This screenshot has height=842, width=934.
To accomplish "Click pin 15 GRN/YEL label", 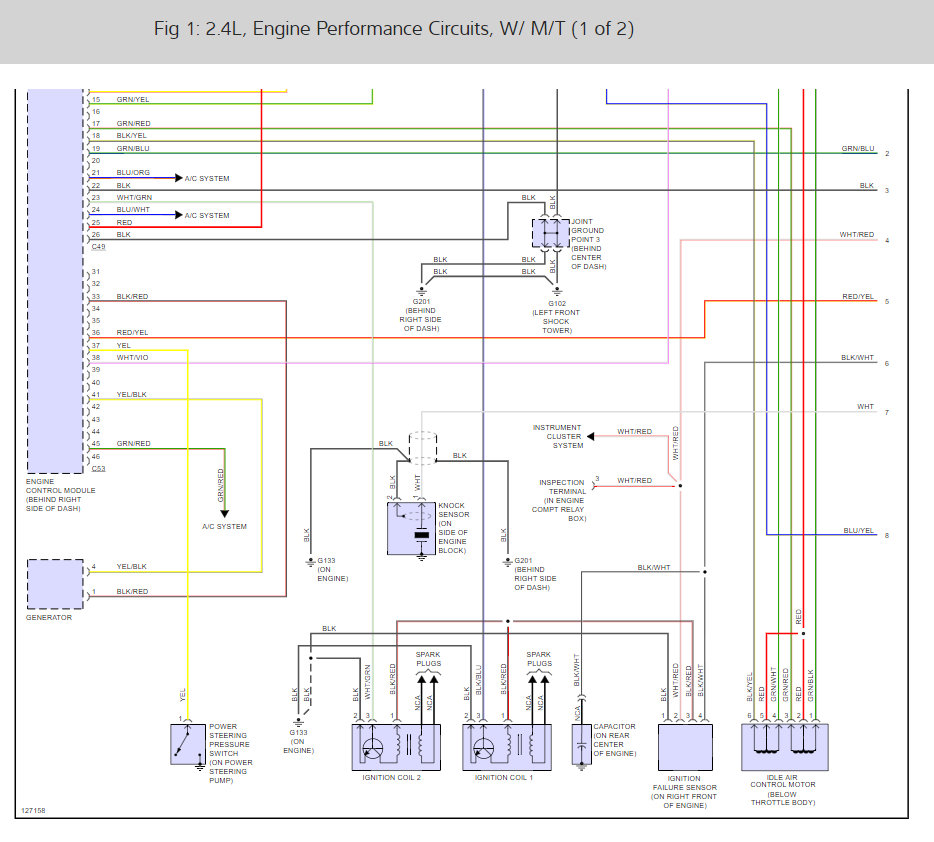I will 133,99.
